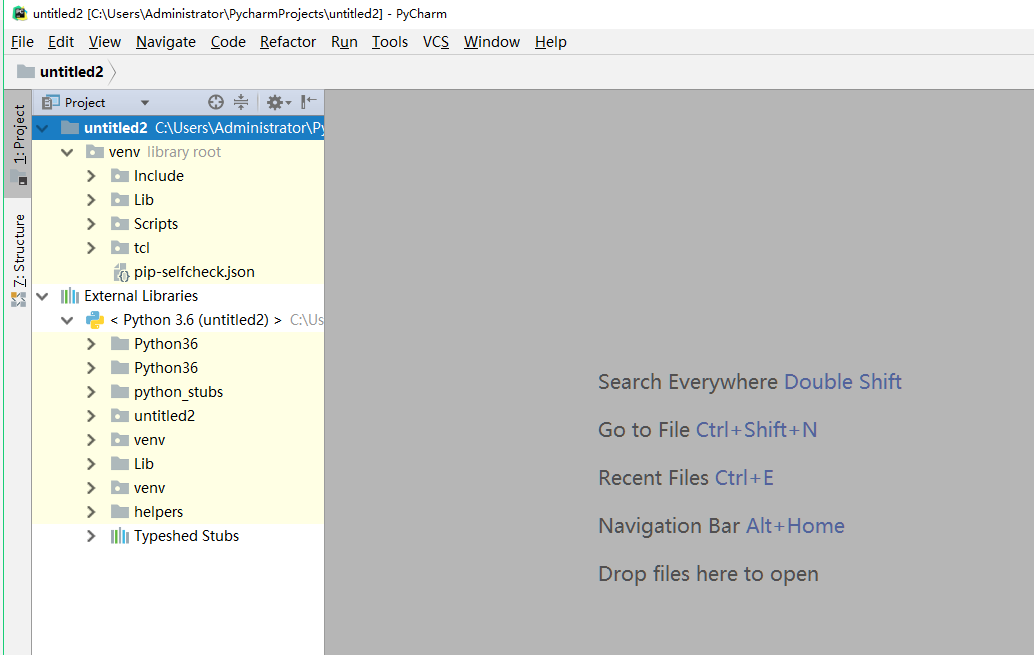The image size is (1034, 655).
Task: Click the 'Ctrl+Shift+N' shortcut hint
Action: 756,429
